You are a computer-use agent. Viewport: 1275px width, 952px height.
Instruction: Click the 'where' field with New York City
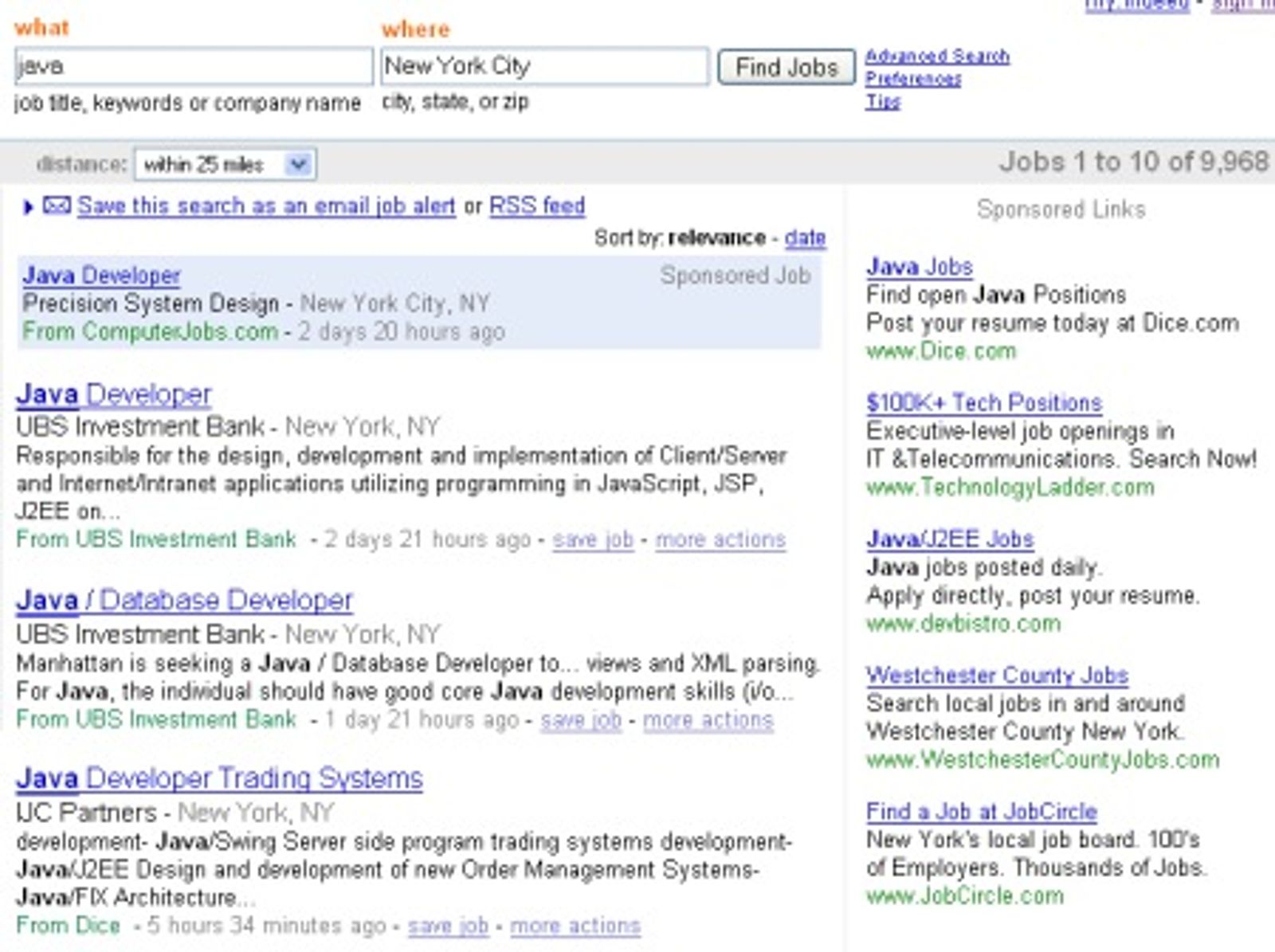click(545, 65)
